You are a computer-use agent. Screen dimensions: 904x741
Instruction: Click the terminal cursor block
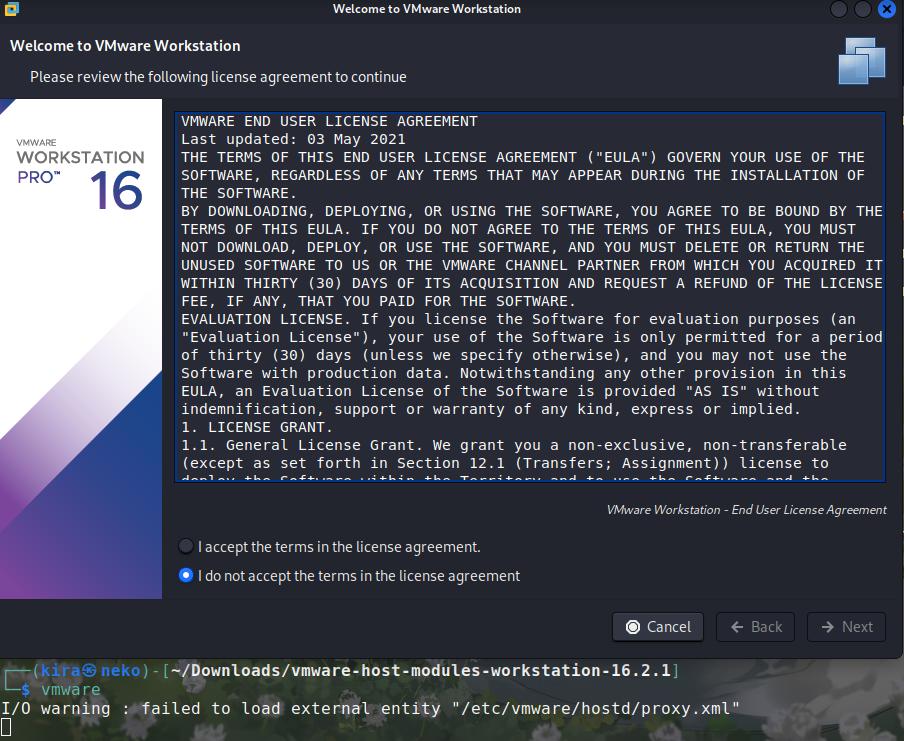6,727
